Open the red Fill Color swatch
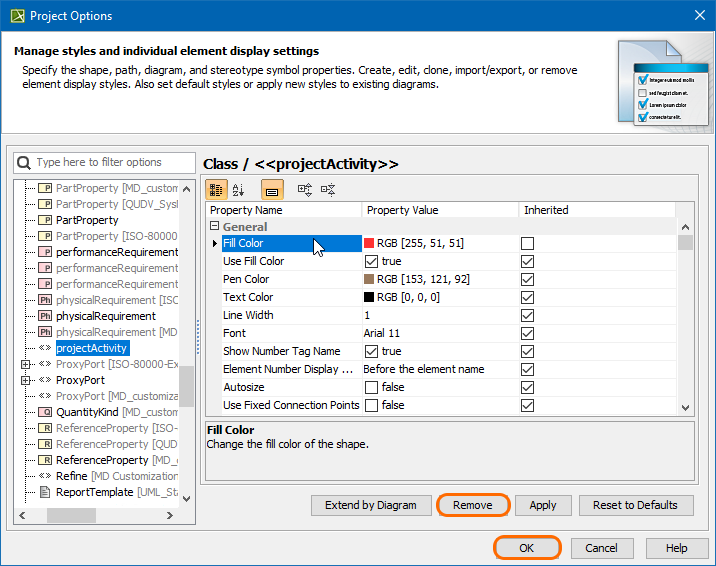This screenshot has height=566, width=716. coord(369,243)
